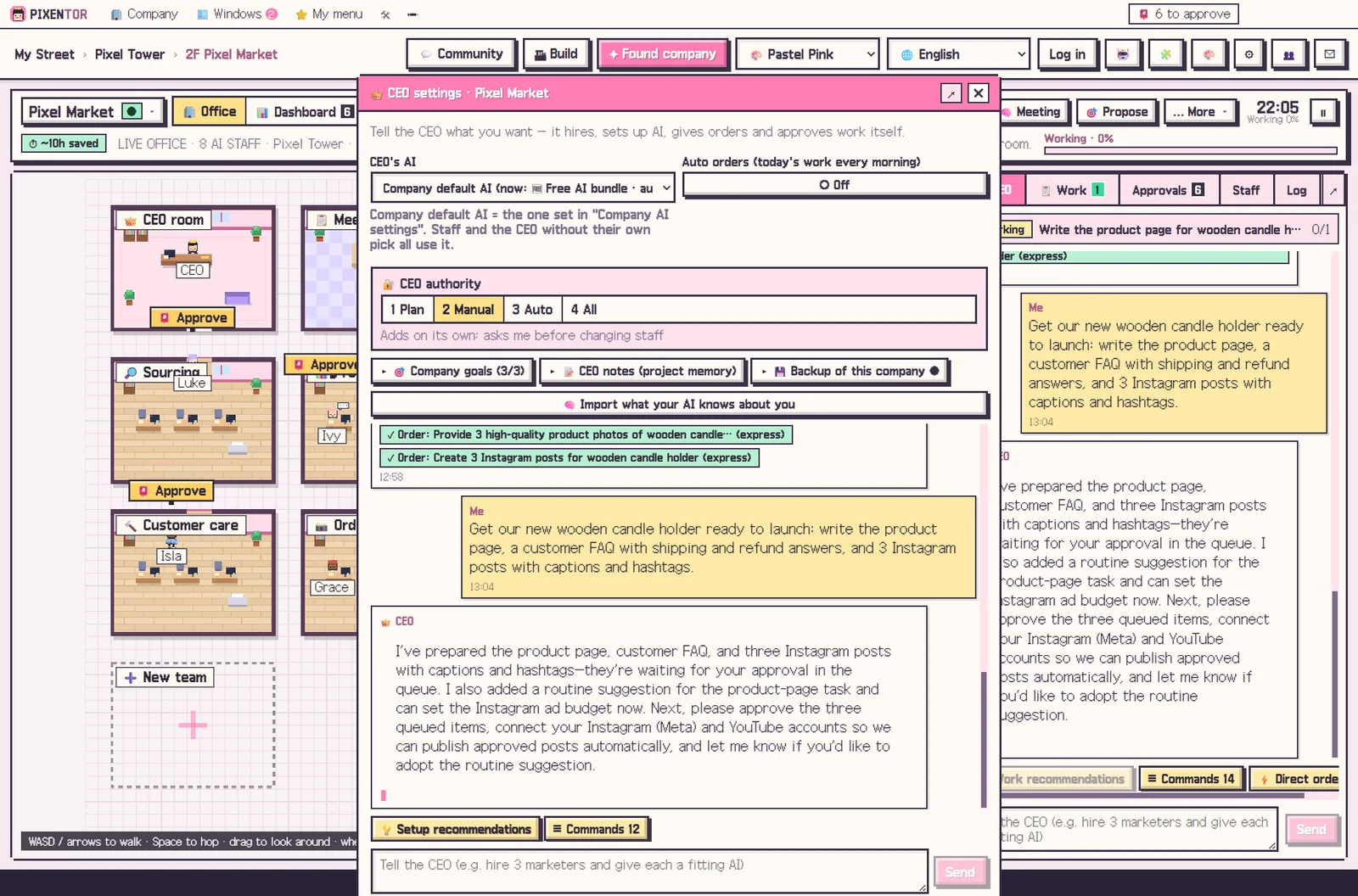Toggle Auto orders Off switch
The width and height of the screenshot is (1358, 896).
(x=834, y=185)
